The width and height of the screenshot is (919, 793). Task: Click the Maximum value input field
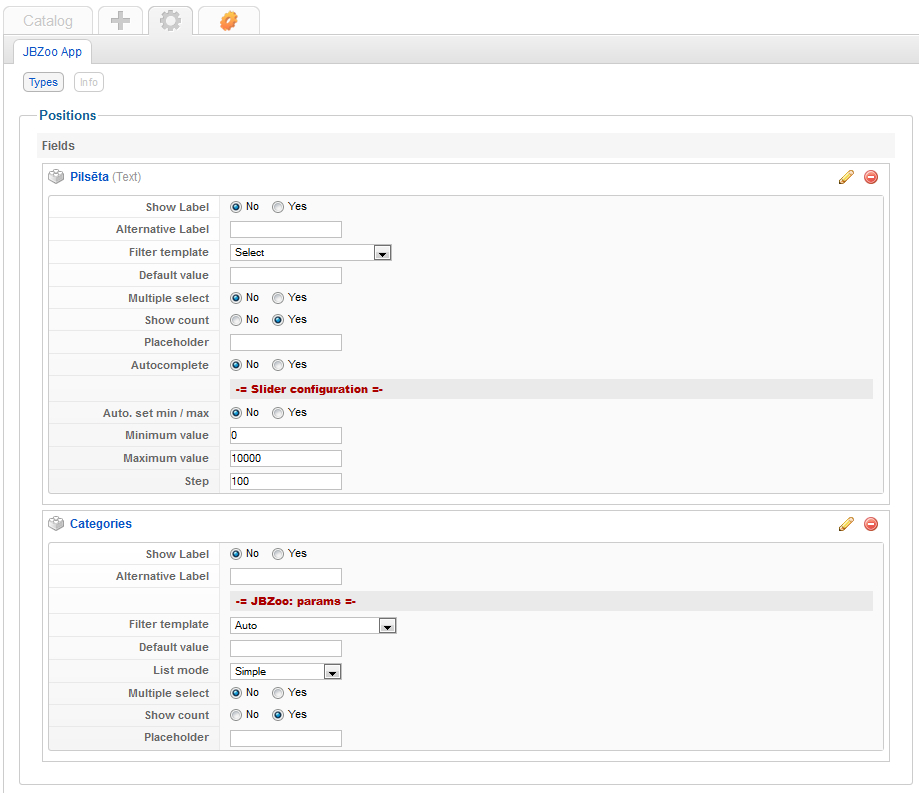click(x=286, y=459)
